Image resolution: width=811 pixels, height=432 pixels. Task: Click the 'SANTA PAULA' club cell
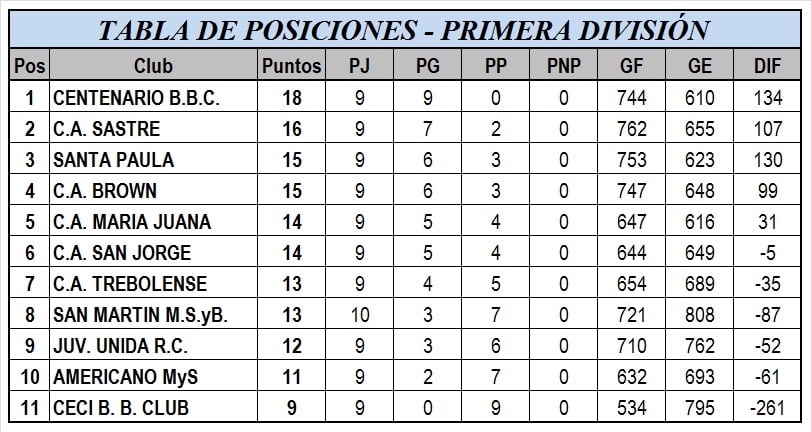[113, 160]
